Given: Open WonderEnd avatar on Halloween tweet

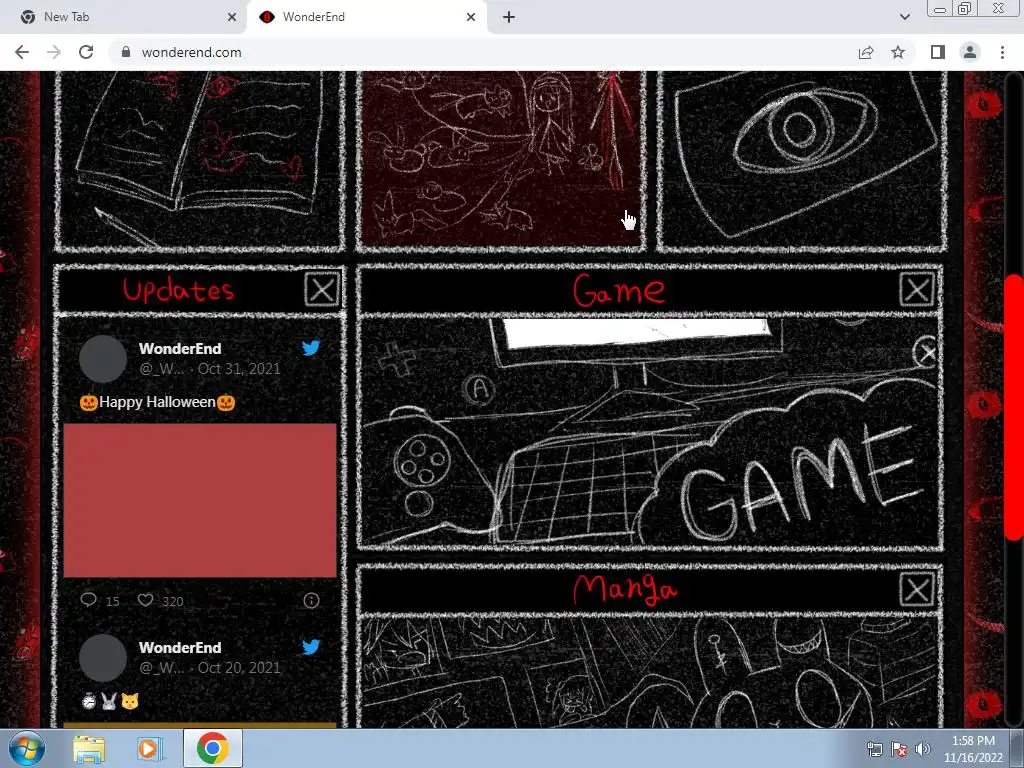Looking at the screenshot, I should [103, 359].
